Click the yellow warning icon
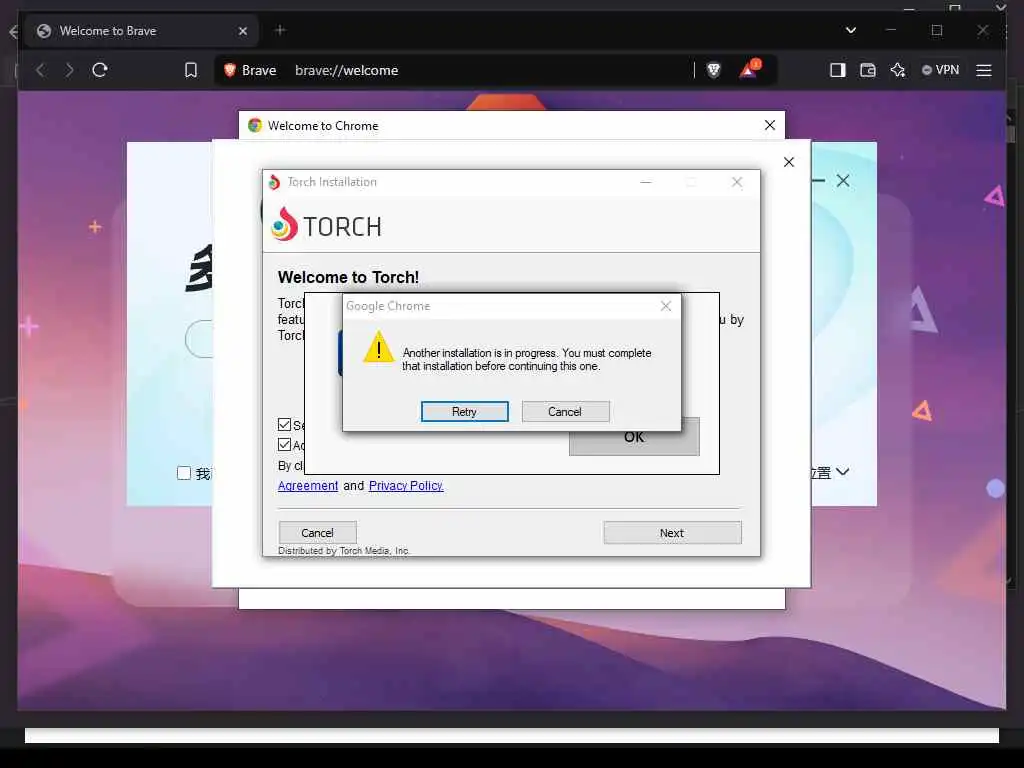The width and height of the screenshot is (1024, 768). click(379, 346)
